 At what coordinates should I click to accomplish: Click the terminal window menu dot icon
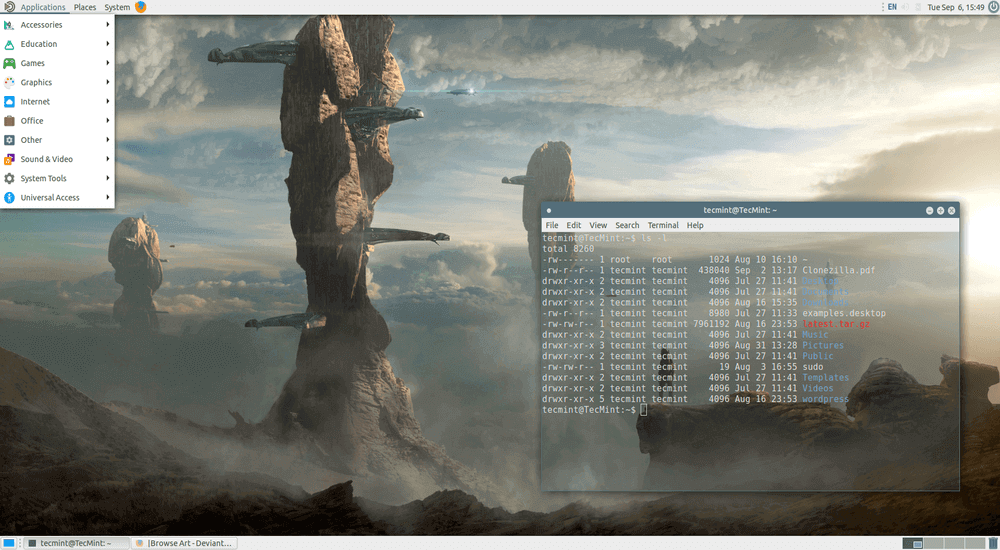(548, 210)
